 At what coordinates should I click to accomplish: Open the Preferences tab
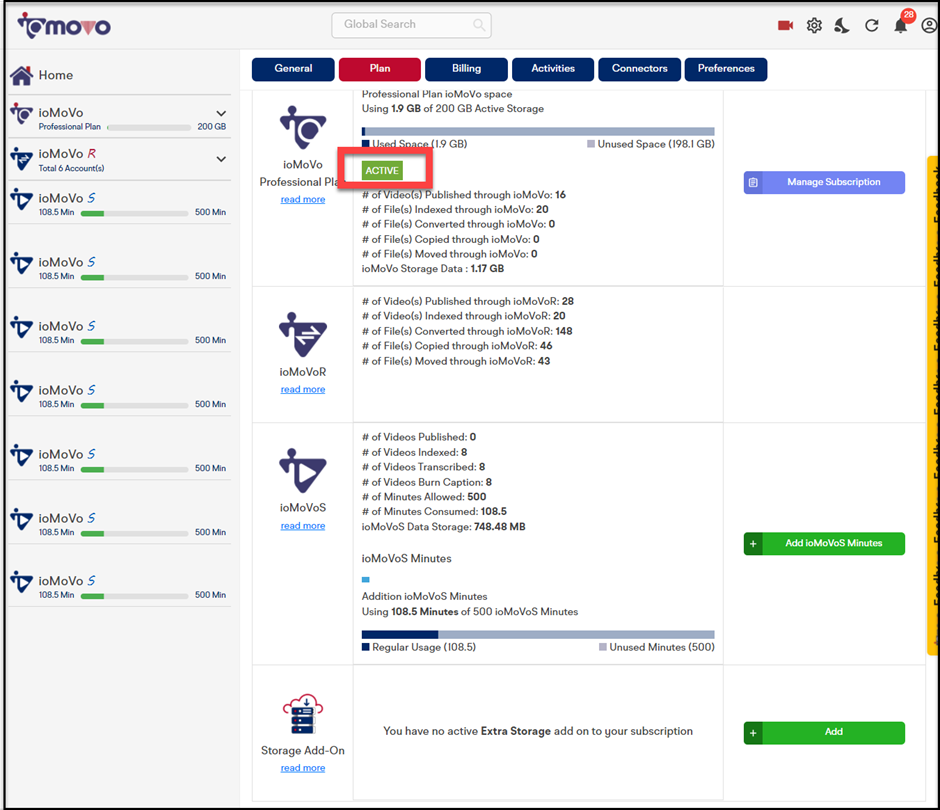point(726,69)
